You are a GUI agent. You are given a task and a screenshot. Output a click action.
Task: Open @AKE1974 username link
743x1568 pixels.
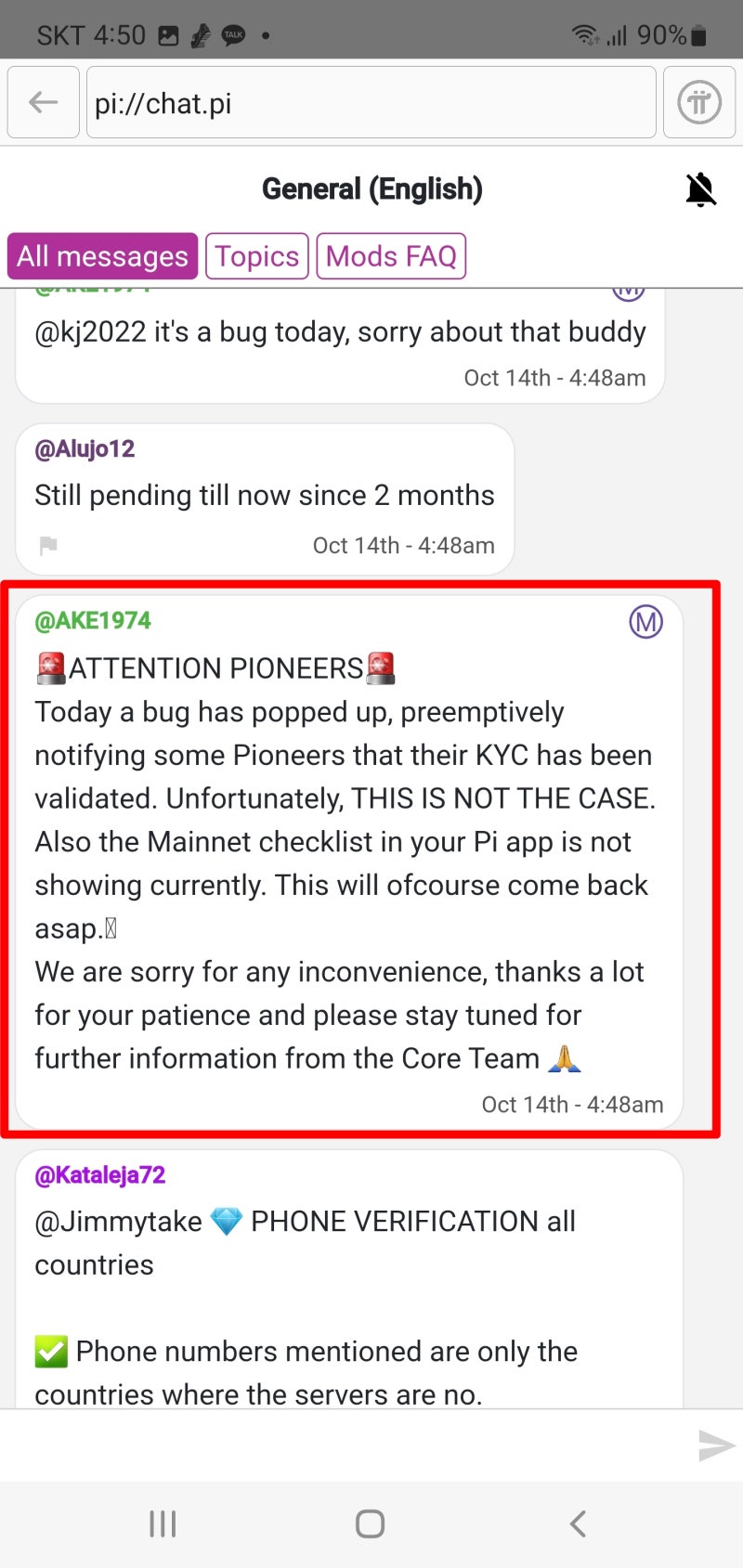93,621
